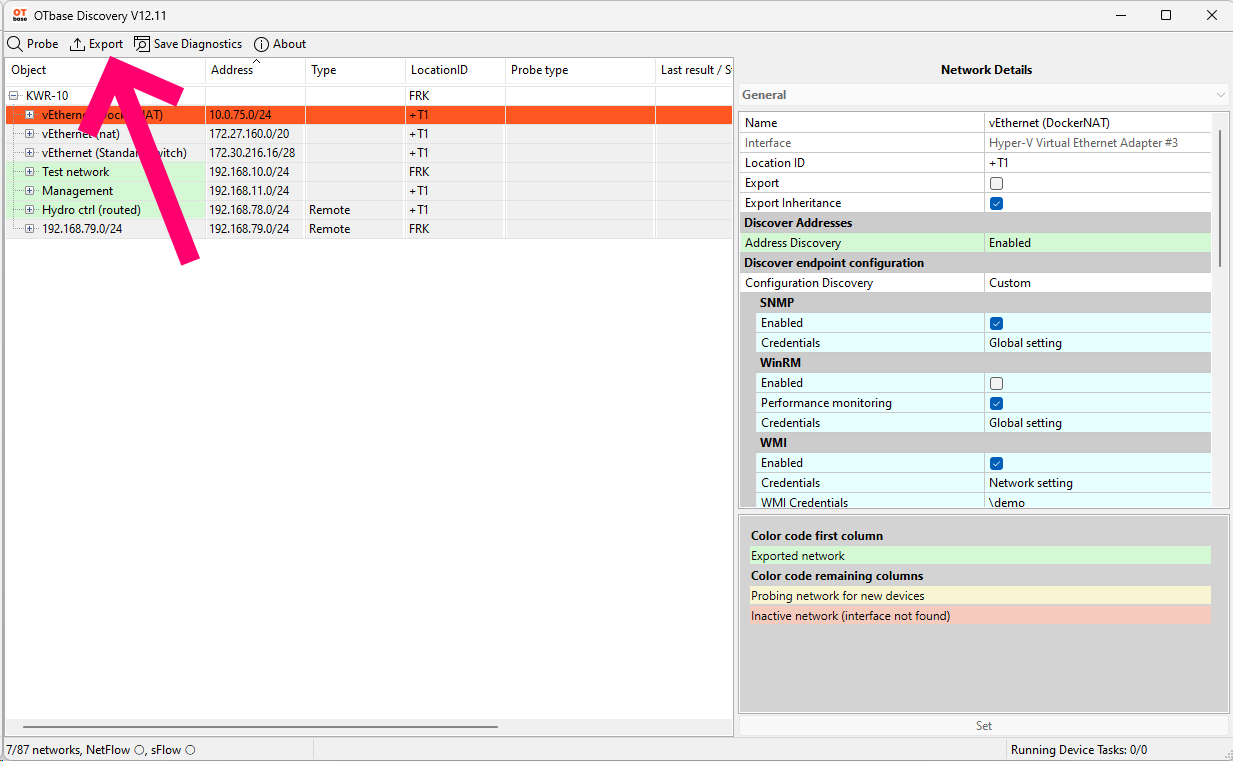Viewport: 1233px width, 761px height.
Task: Sort by the Address column header
Action: [255, 70]
